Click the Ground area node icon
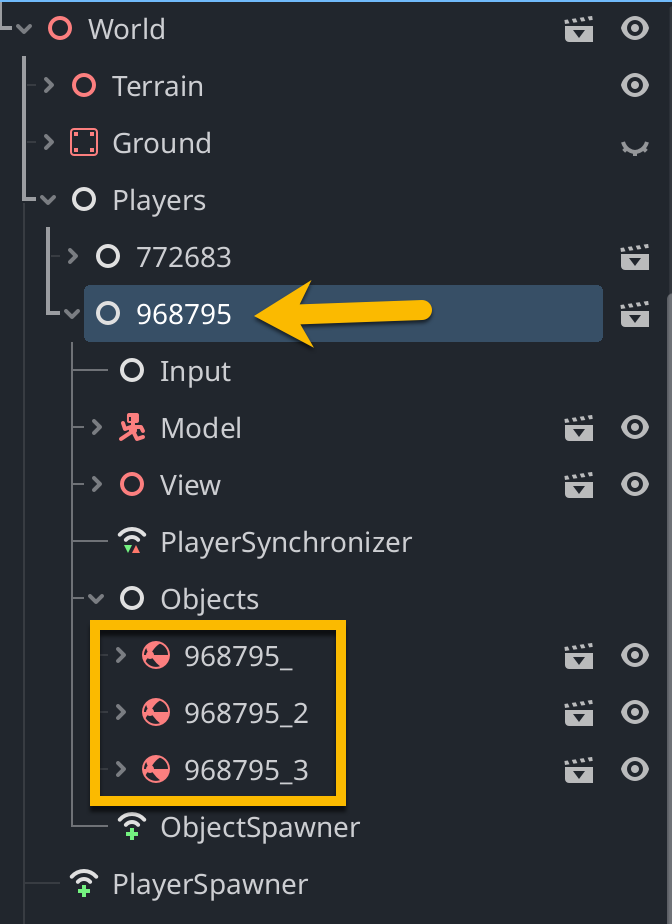 point(84,143)
